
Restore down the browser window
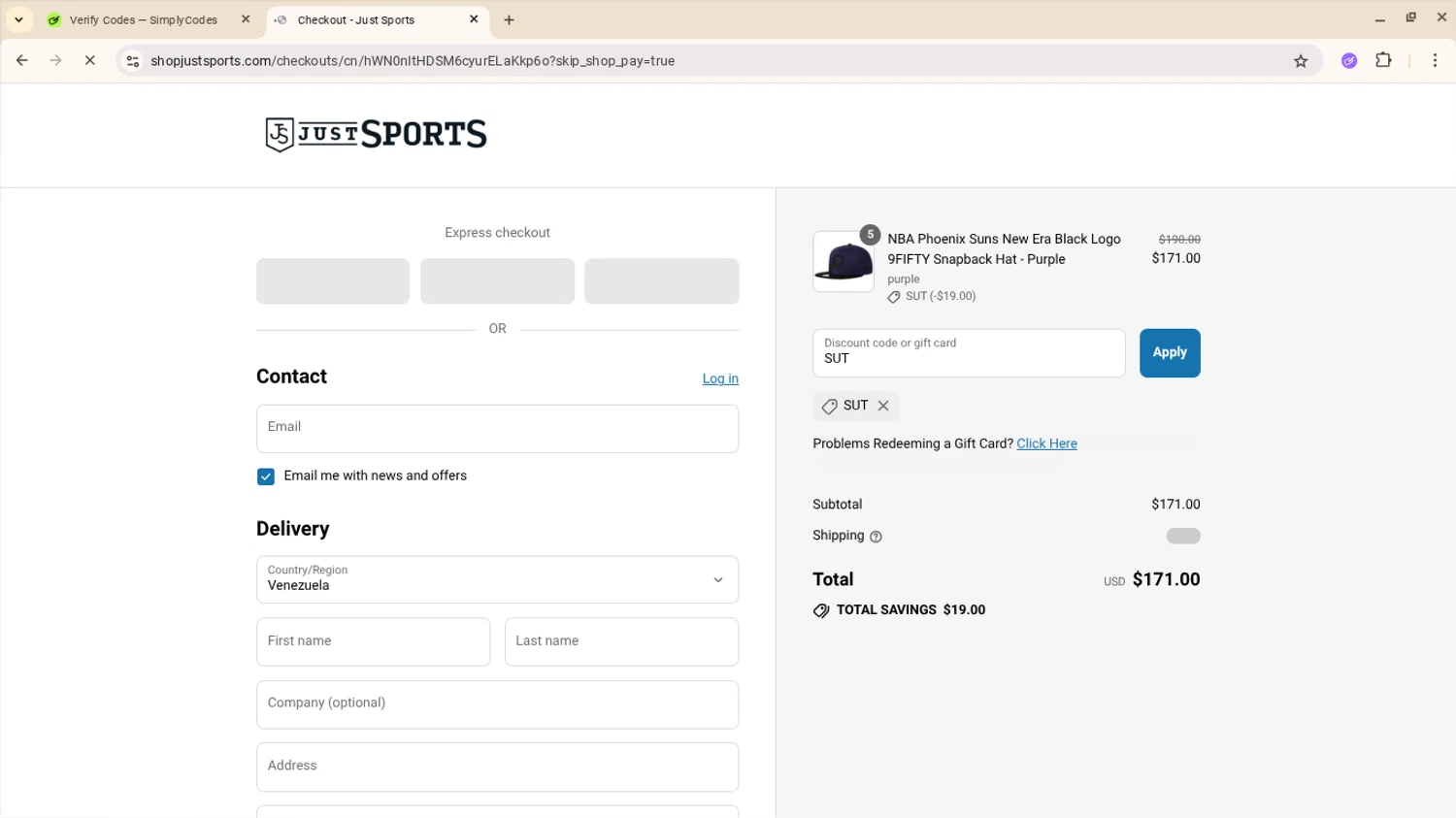point(1410,17)
